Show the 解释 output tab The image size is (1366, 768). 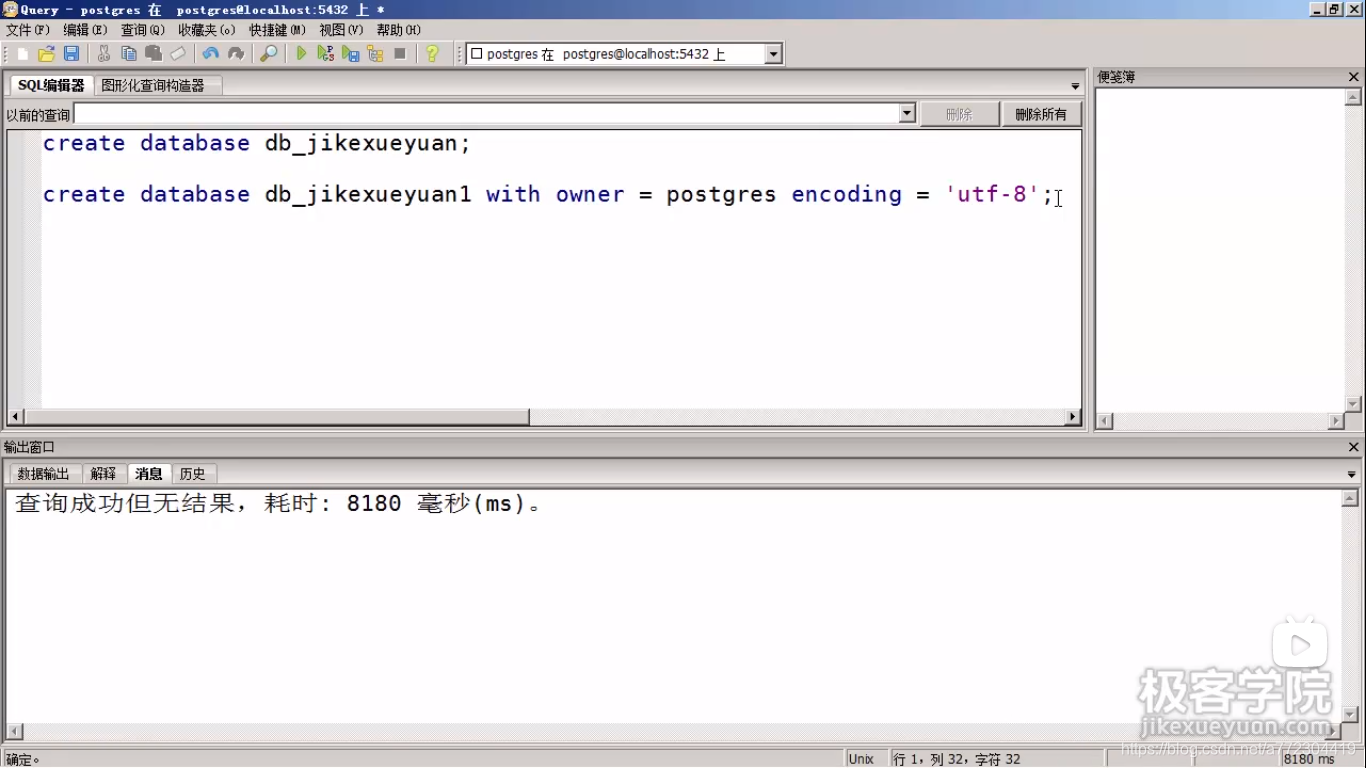pyautogui.click(x=103, y=474)
